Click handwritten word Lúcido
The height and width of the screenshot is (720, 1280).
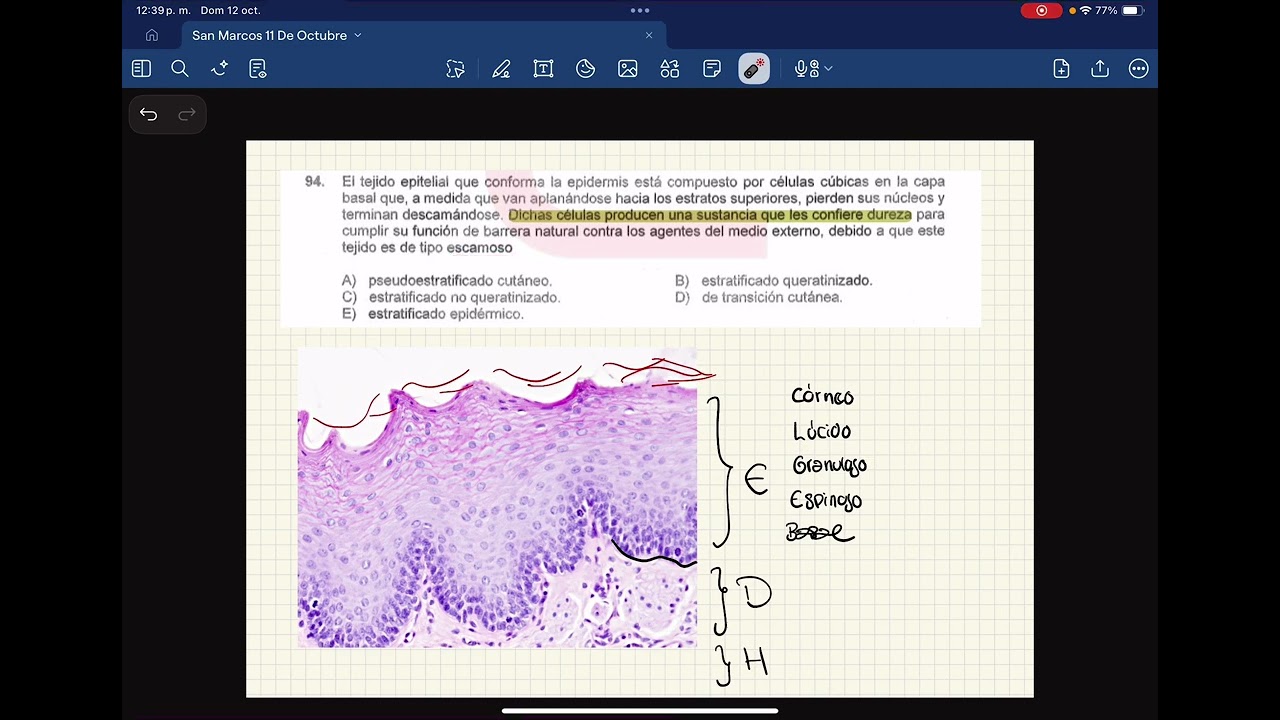(822, 431)
